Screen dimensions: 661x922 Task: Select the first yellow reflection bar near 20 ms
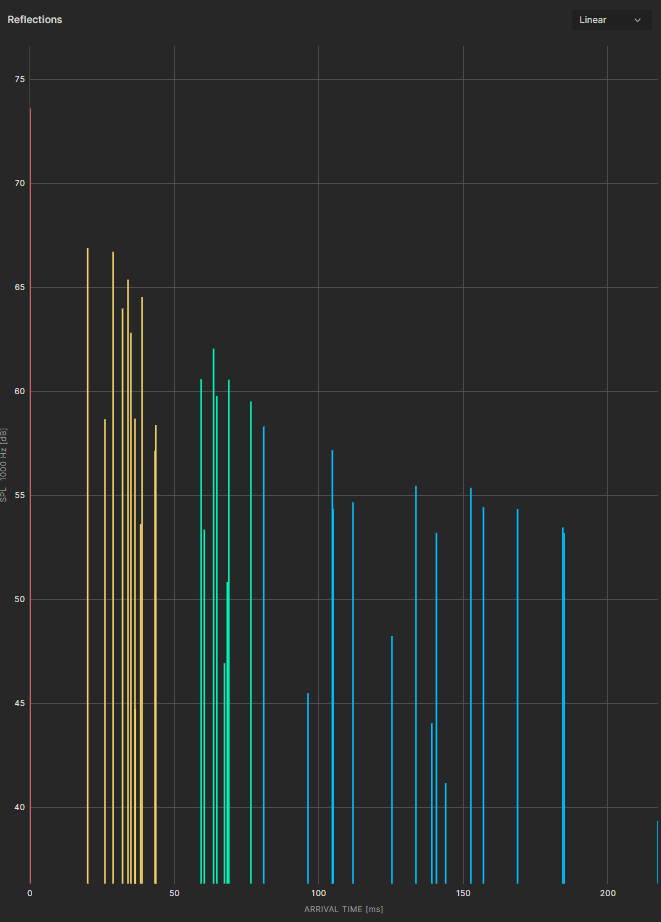click(88, 560)
